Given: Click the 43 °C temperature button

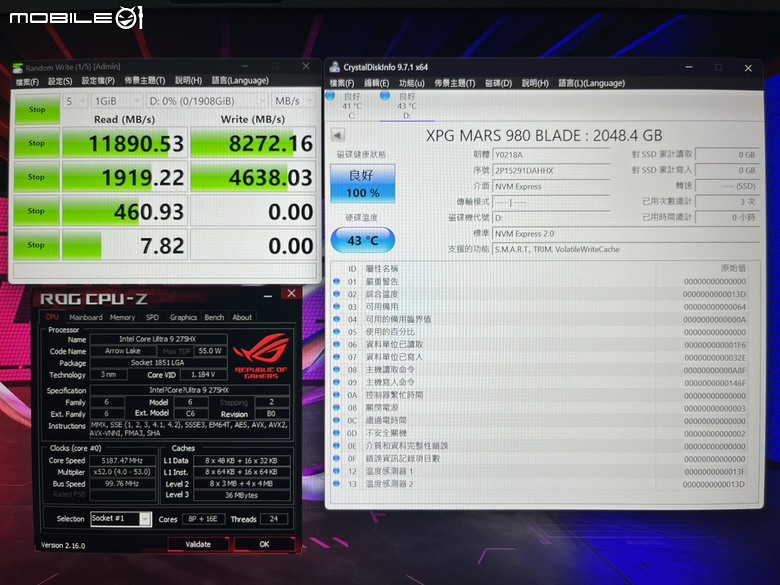Looking at the screenshot, I should point(363,240).
